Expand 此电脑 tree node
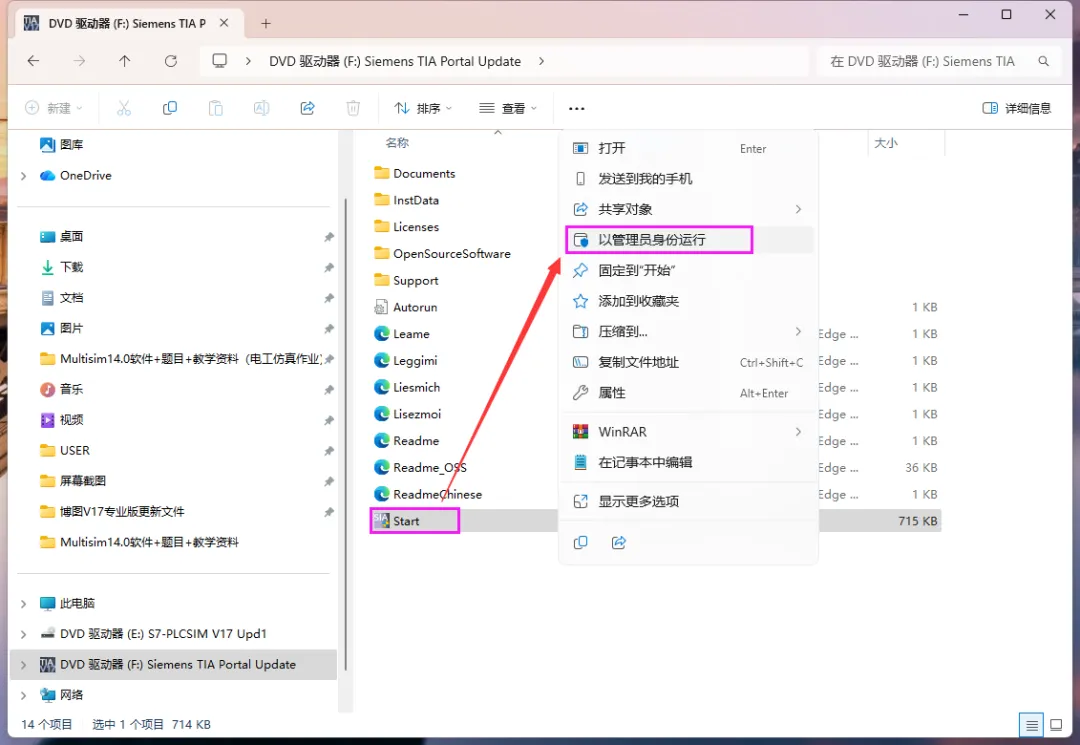The image size is (1080, 745). point(23,604)
